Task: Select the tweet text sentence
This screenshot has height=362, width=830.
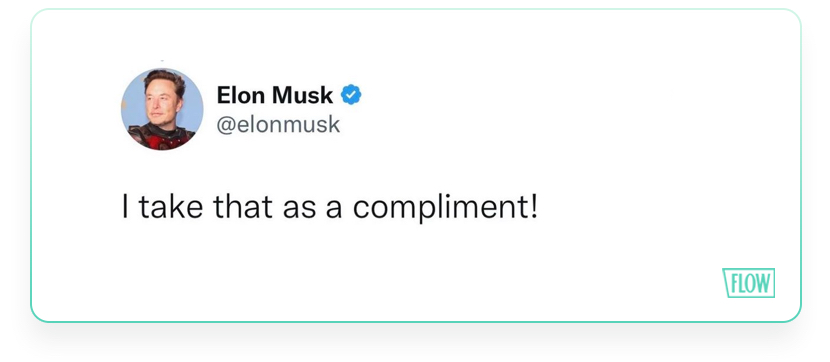Action: [x=329, y=207]
